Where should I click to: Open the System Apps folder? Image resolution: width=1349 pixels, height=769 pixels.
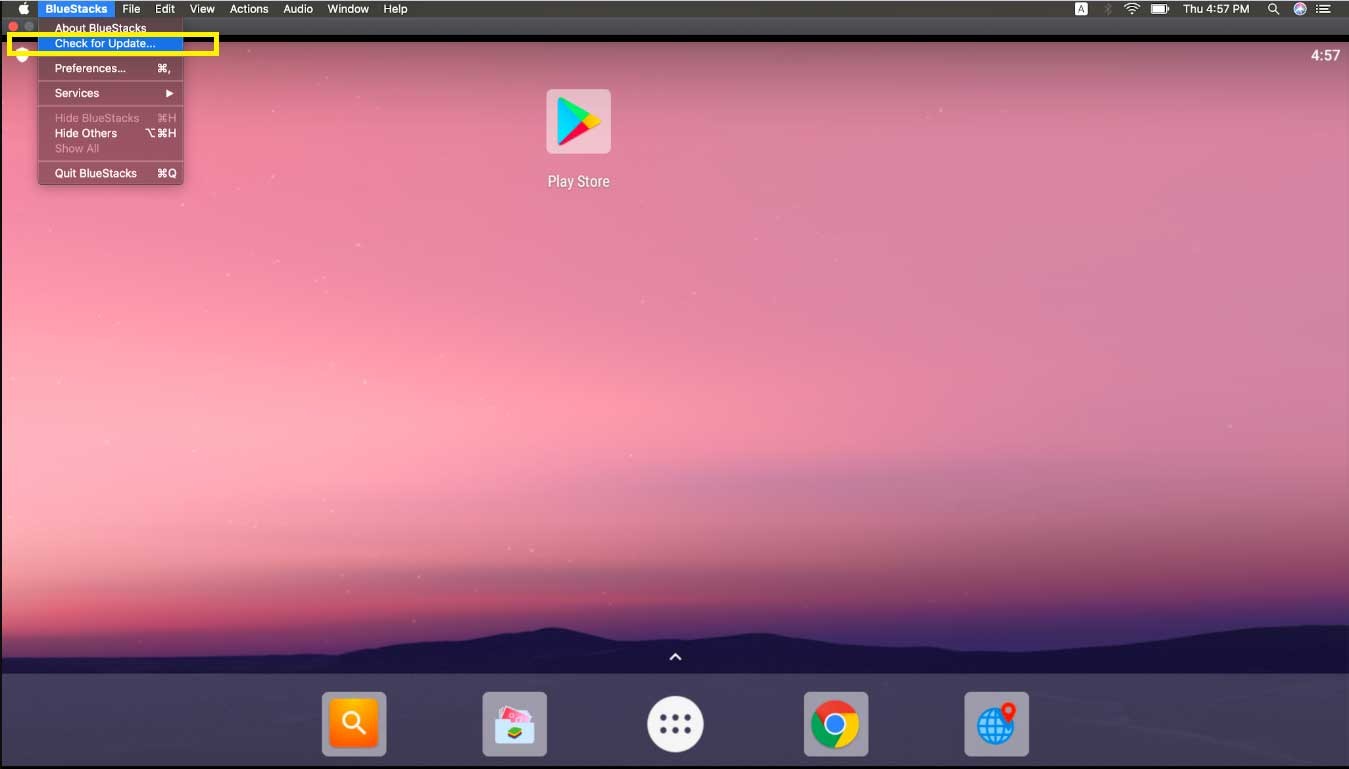[x=514, y=724]
